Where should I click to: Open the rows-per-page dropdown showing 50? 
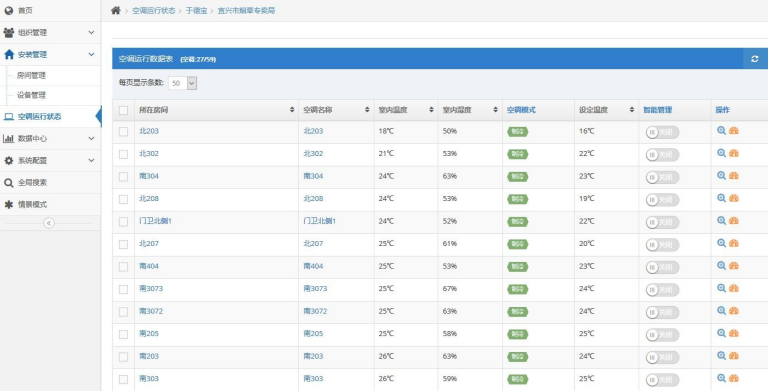click(183, 83)
